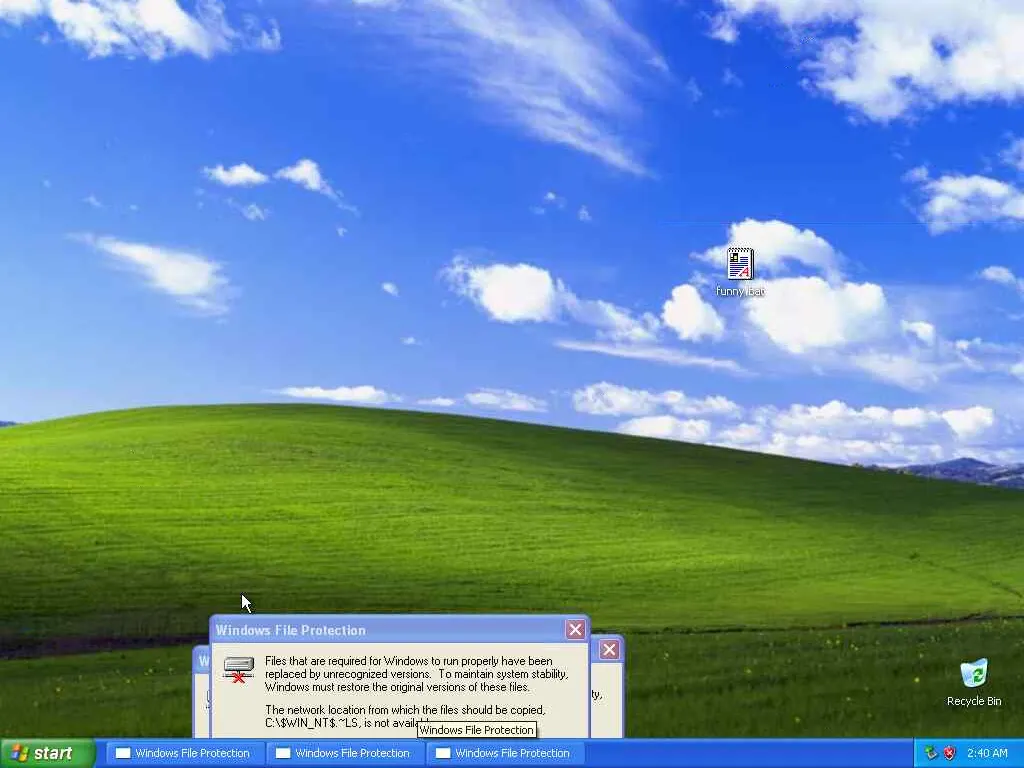Click the "The network location from which" line
Screen dimensions: 1024x768
[405, 710]
